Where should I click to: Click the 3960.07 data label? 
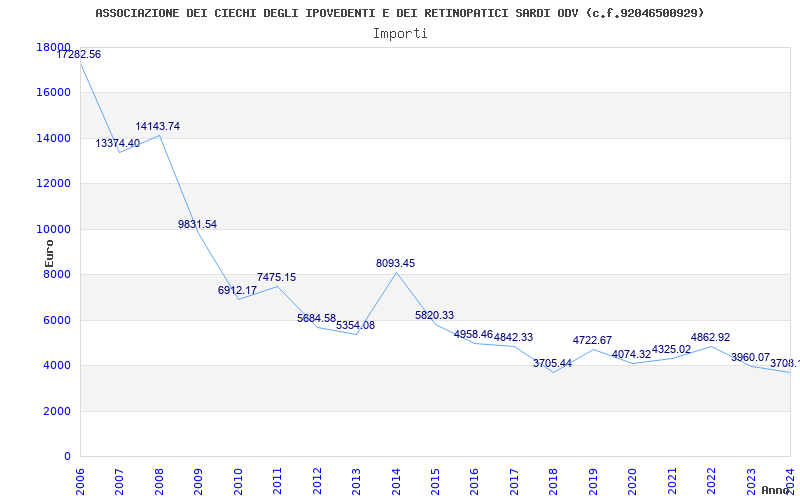751,358
